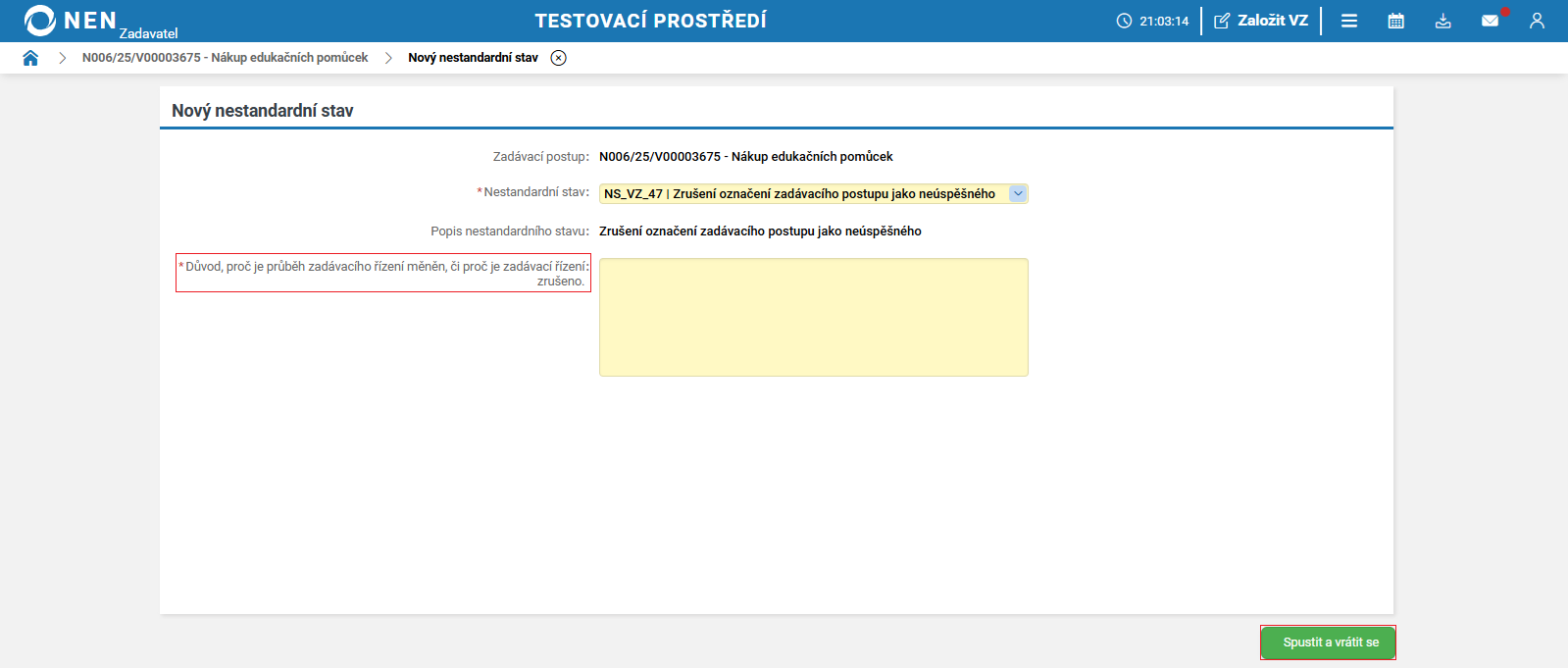Expand the Nestandardní stav dropdown arrow
The image size is (1568, 668).
point(1018,193)
